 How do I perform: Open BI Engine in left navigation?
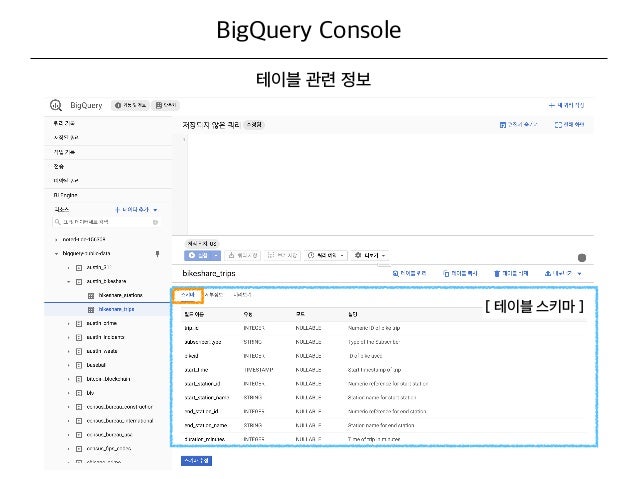coord(65,195)
